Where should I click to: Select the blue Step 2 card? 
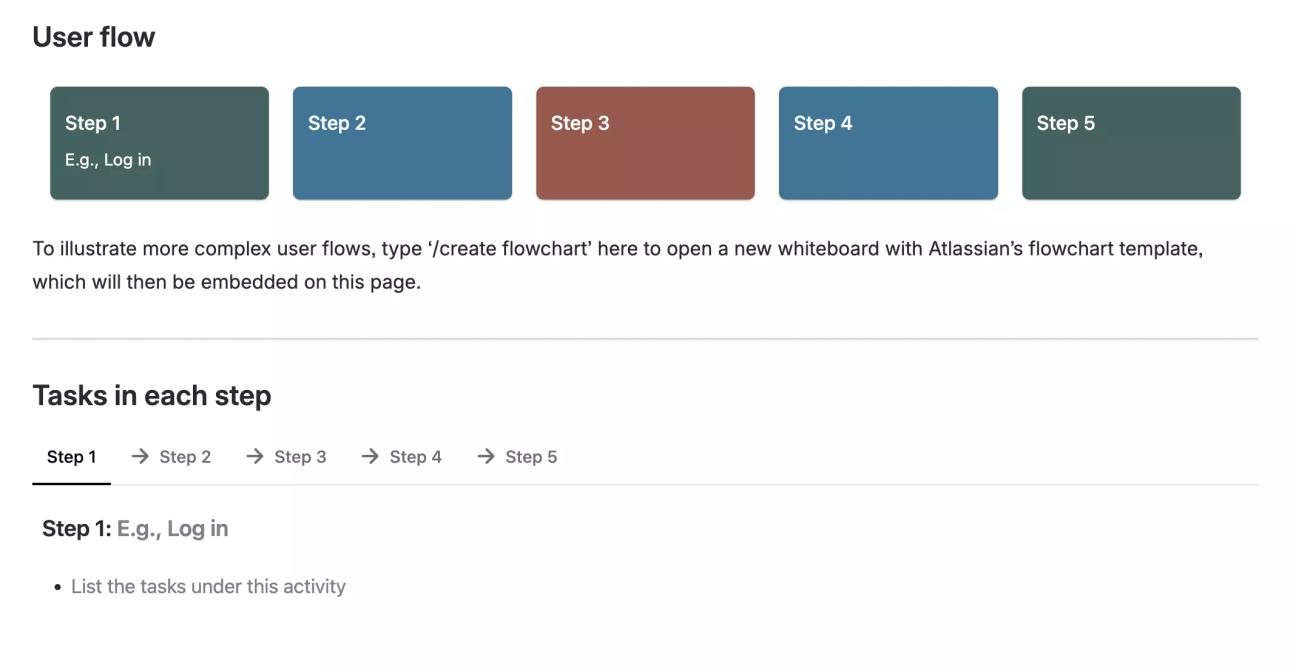point(402,142)
